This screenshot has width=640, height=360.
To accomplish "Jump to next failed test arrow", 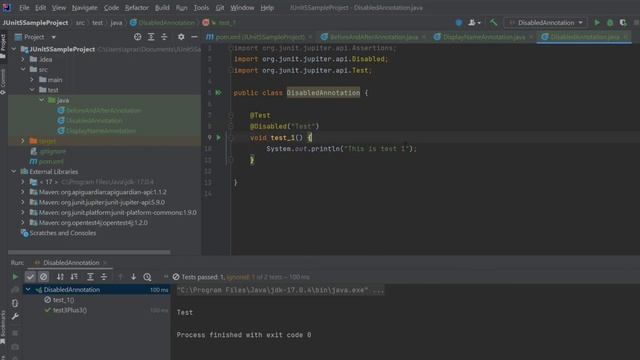I will click(x=133, y=277).
